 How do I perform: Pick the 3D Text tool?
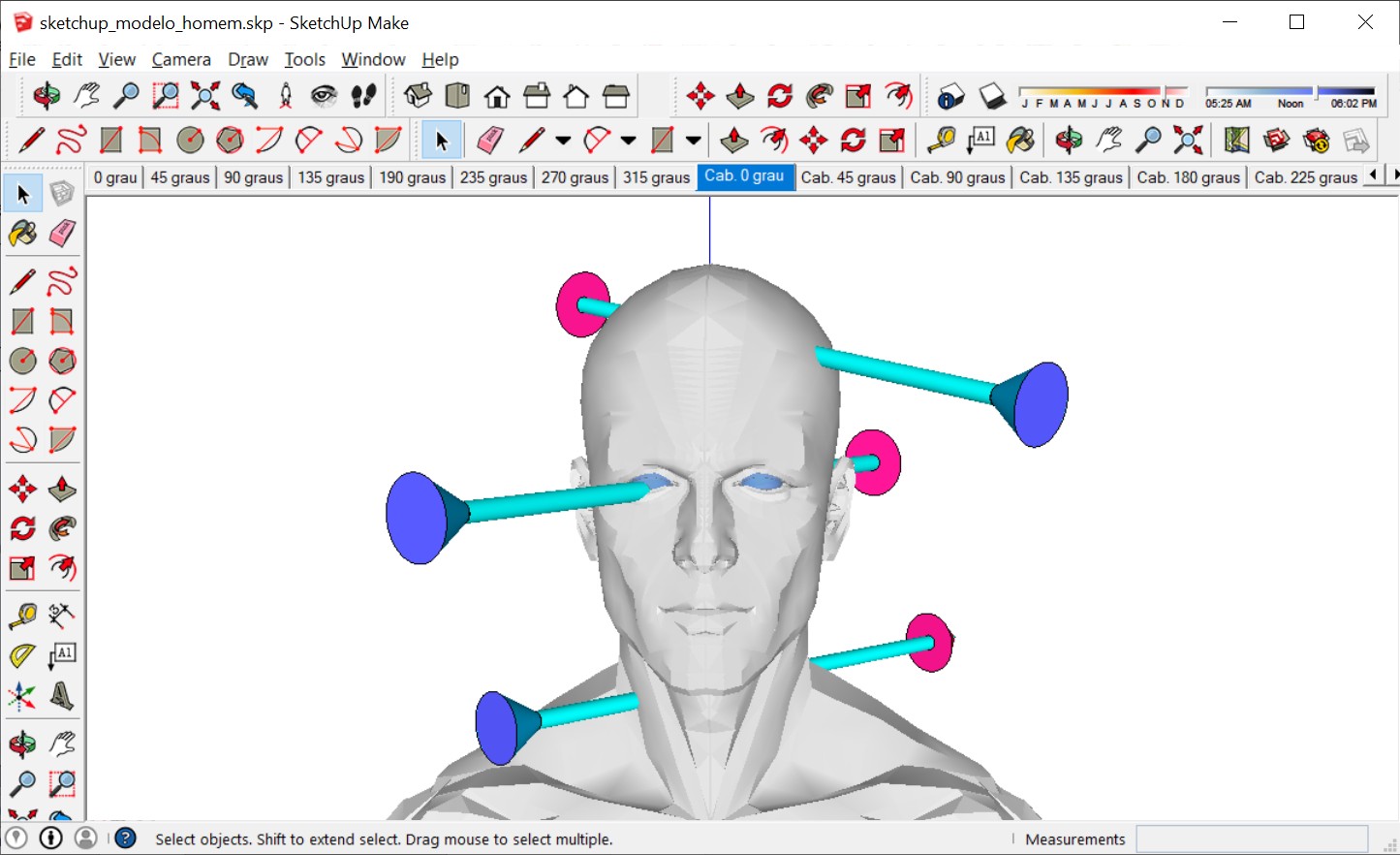[x=62, y=695]
